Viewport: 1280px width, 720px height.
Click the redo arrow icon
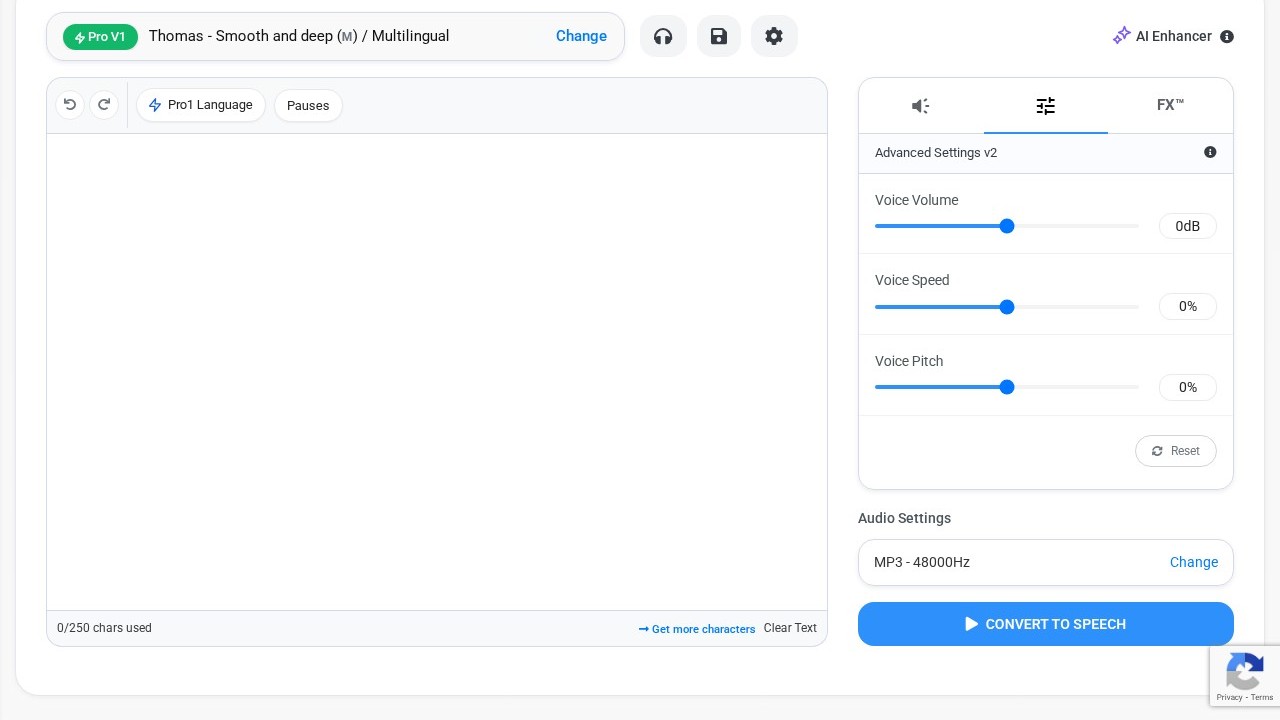point(104,105)
